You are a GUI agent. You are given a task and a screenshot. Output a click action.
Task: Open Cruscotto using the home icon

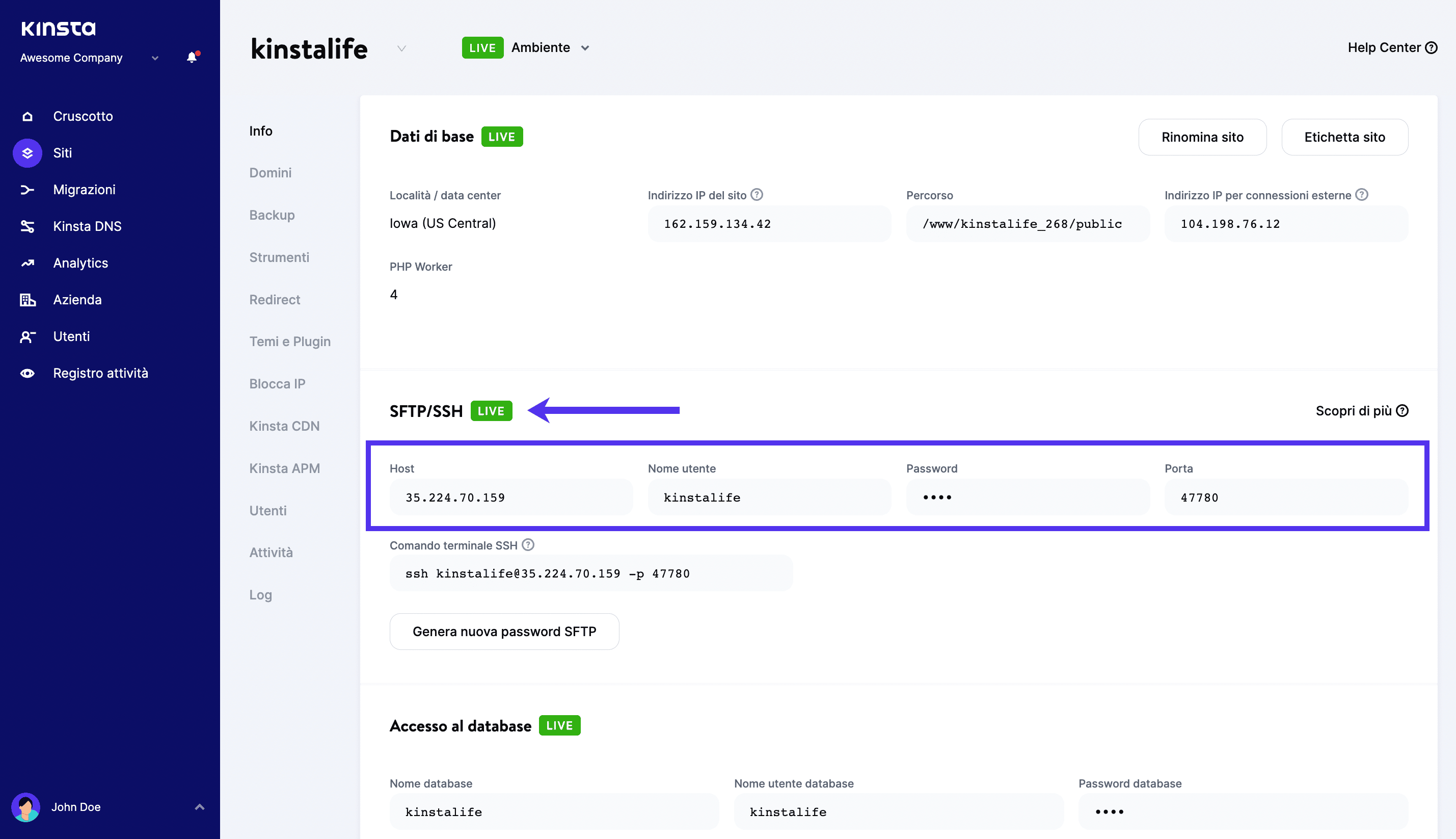click(27, 116)
